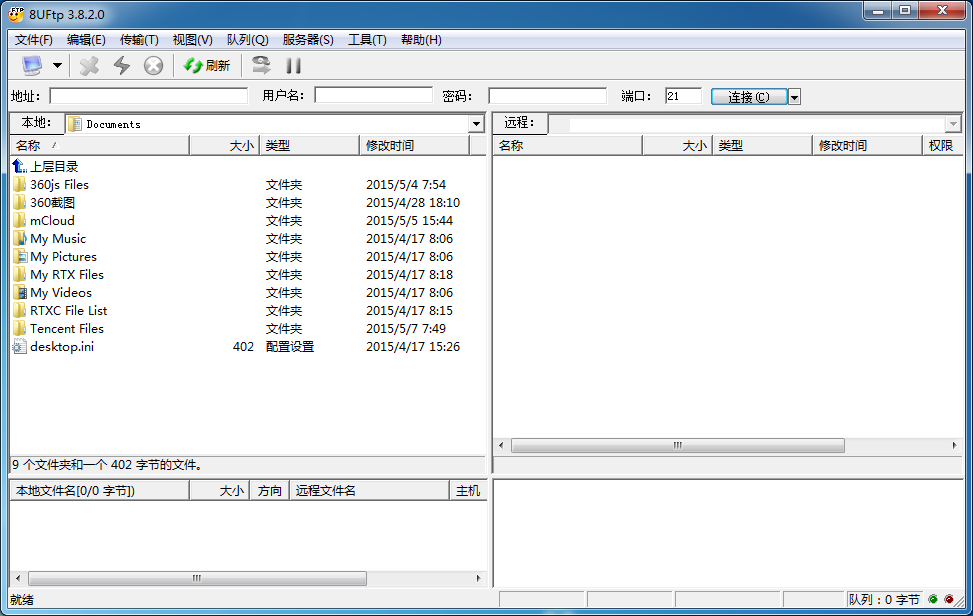Expand the local Documents path dropdown
This screenshot has width=973, height=616.
(x=476, y=124)
